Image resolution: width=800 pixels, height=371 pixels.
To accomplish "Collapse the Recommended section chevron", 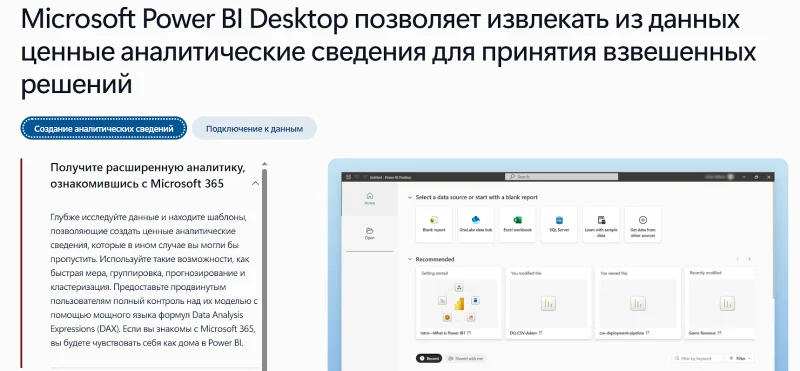I will [410, 259].
